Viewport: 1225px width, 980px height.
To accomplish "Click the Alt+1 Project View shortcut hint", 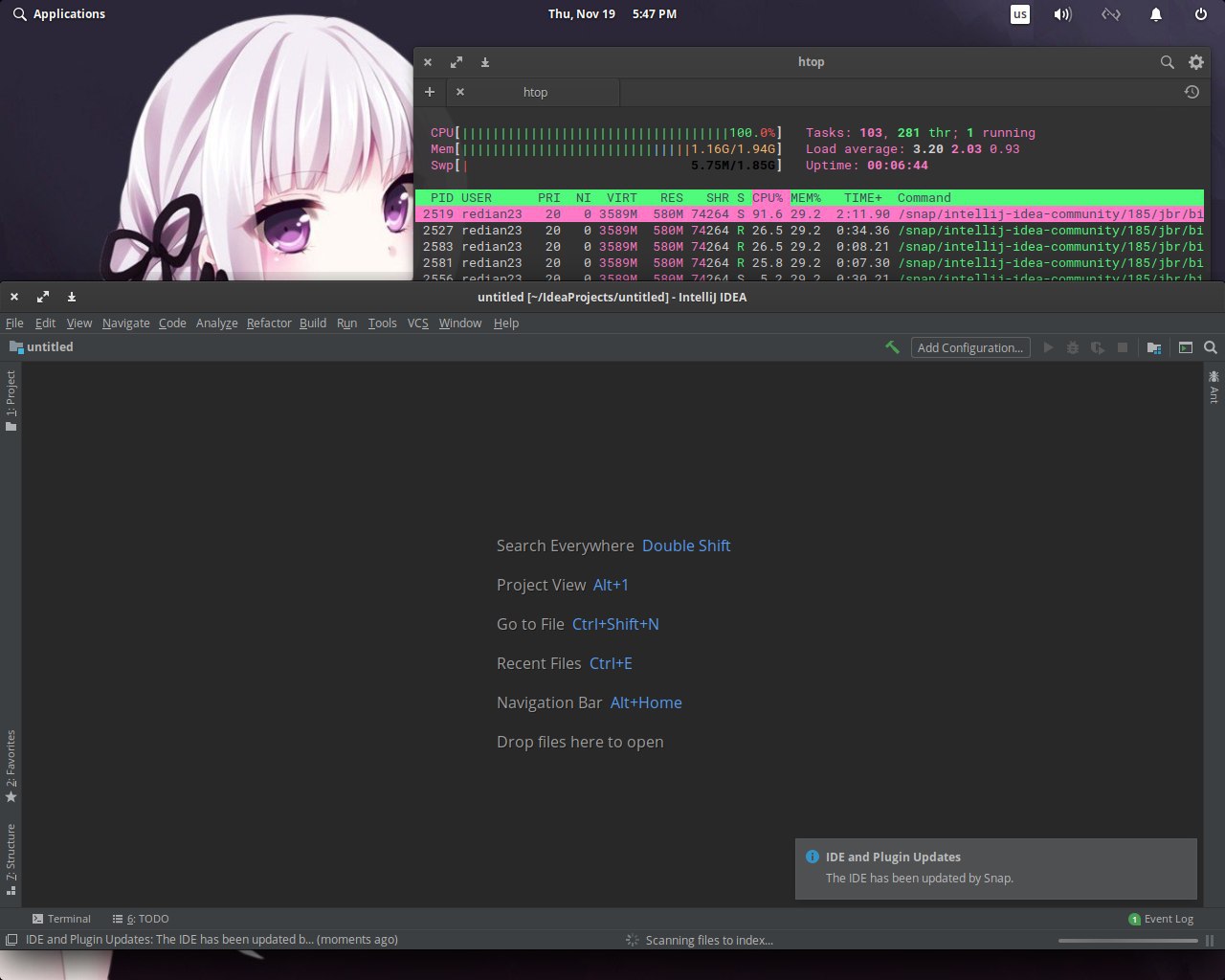I will [611, 585].
